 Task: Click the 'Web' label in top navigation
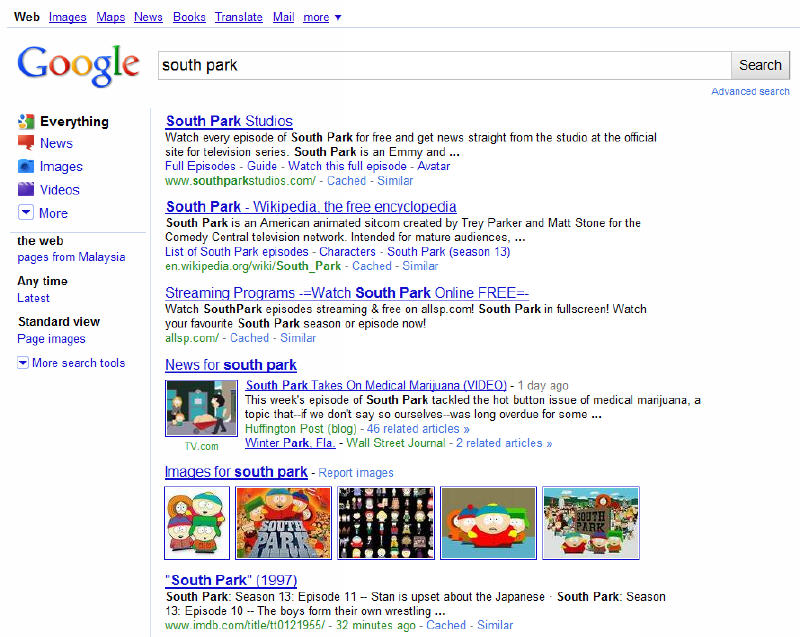click(27, 17)
